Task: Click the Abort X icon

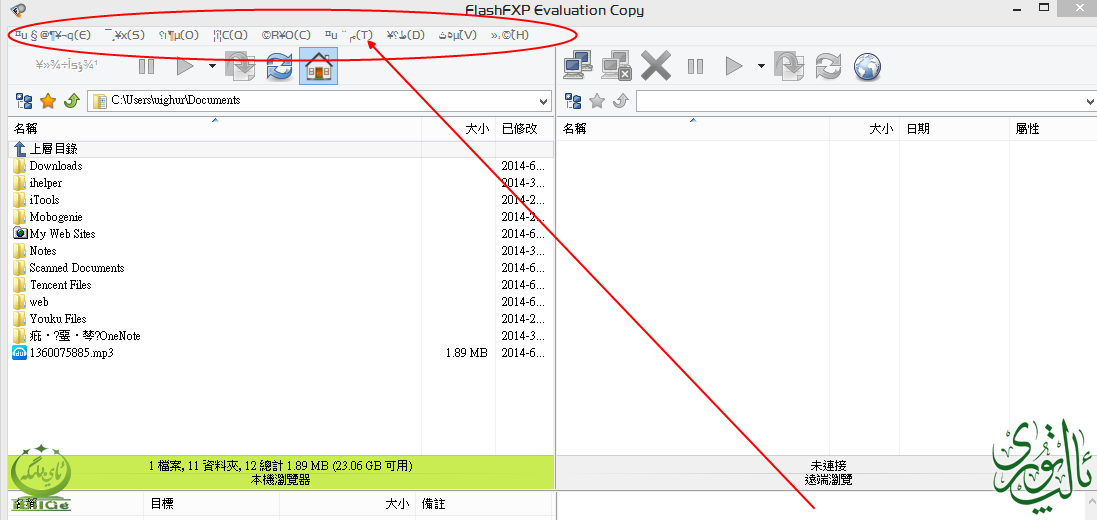Action: point(656,66)
